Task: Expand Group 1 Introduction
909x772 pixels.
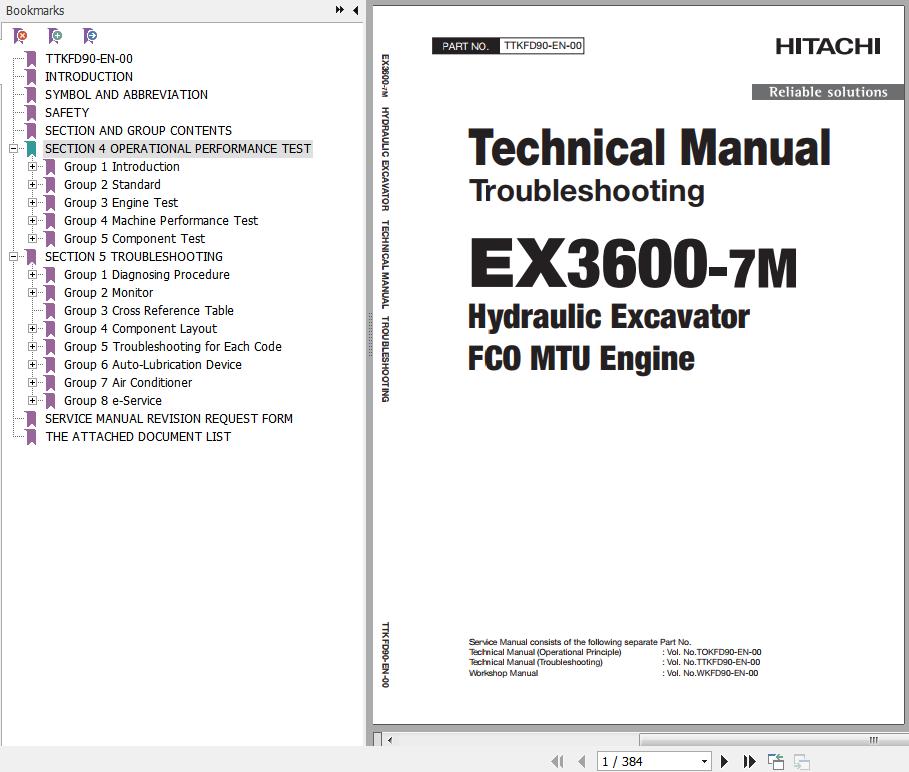Action: pyautogui.click(x=32, y=167)
